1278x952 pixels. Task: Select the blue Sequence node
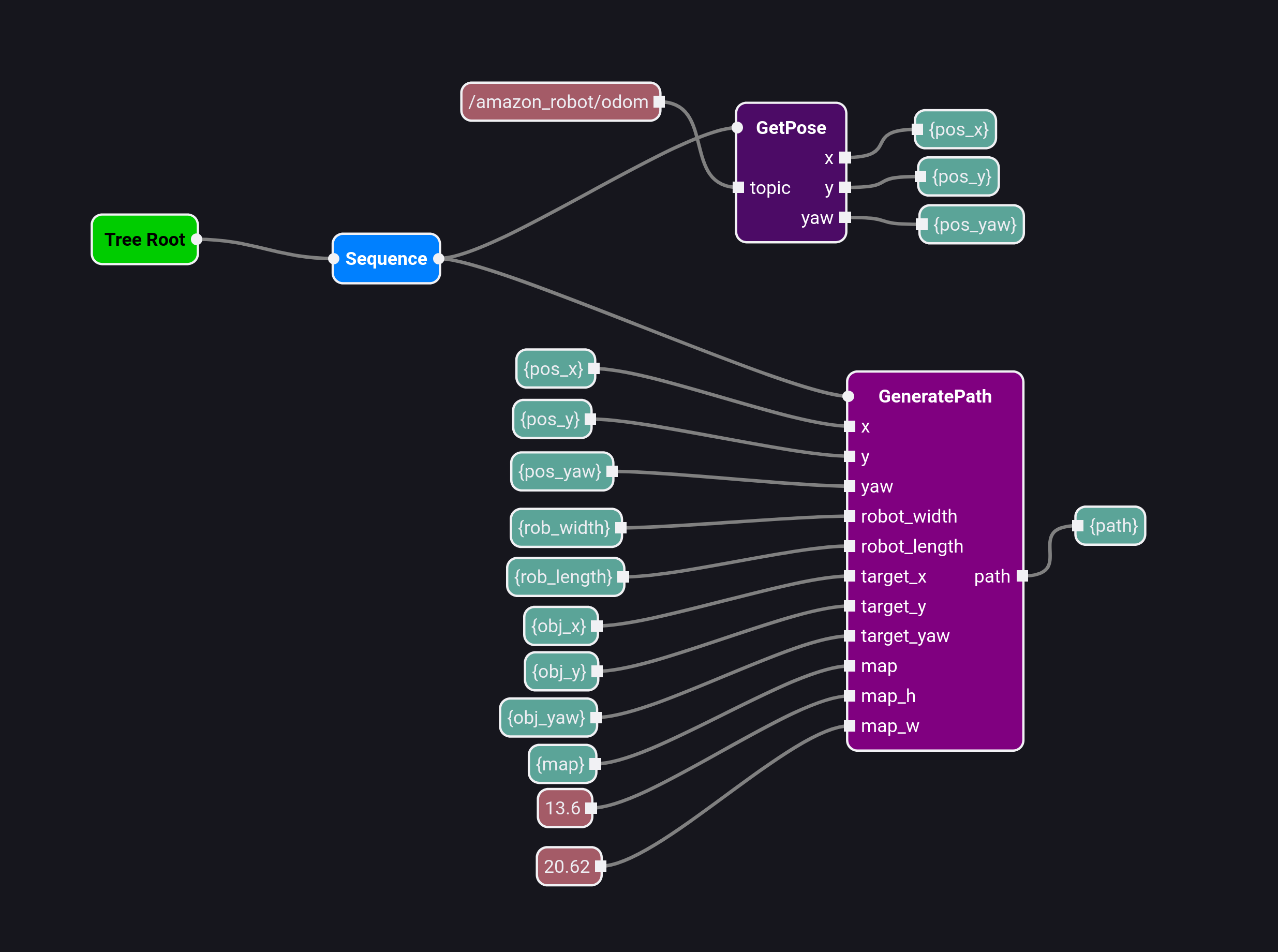pyautogui.click(x=386, y=259)
